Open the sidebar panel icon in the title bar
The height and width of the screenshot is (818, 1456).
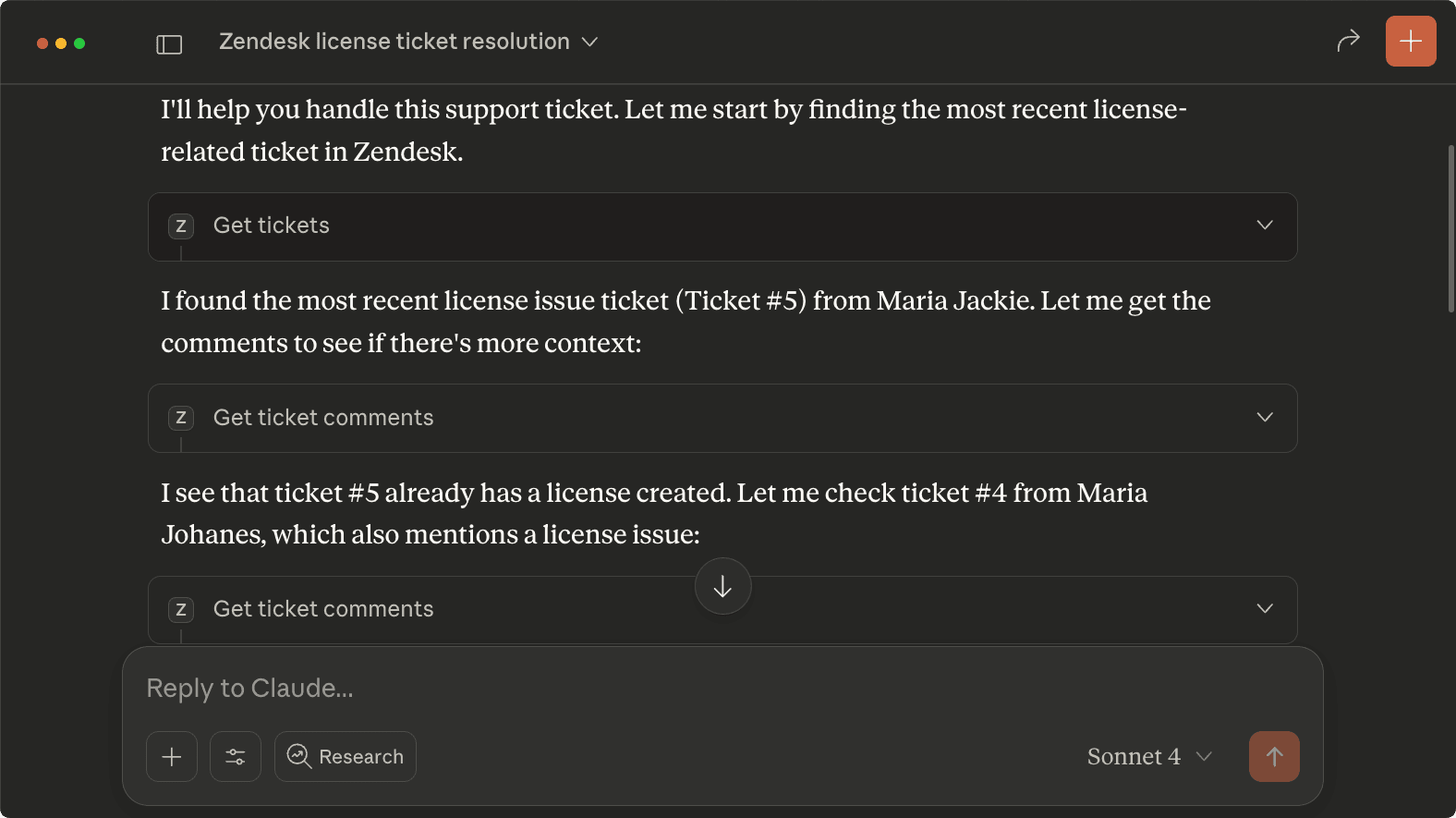coord(169,43)
